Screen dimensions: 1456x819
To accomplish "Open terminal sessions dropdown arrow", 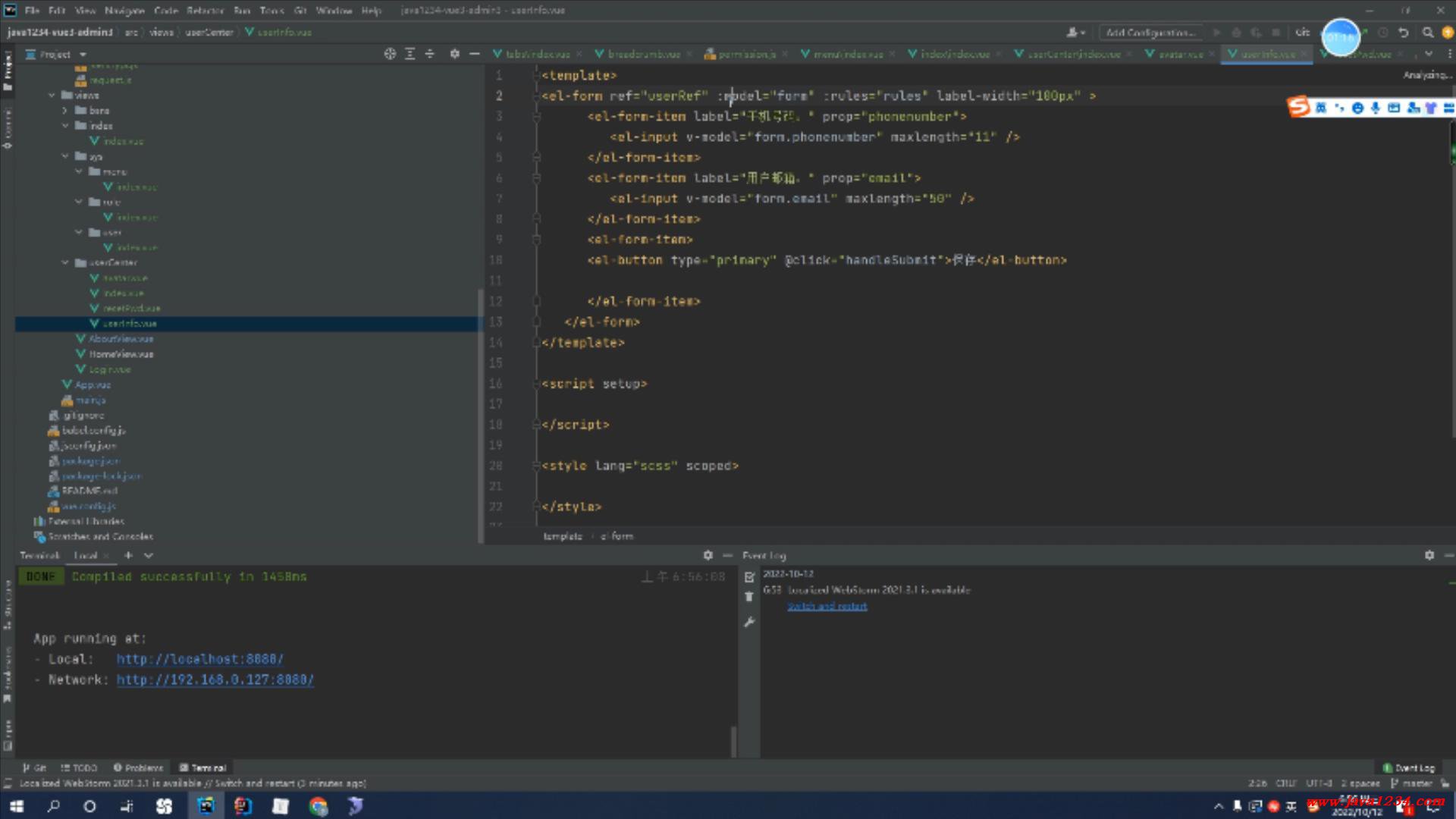I will point(149,555).
